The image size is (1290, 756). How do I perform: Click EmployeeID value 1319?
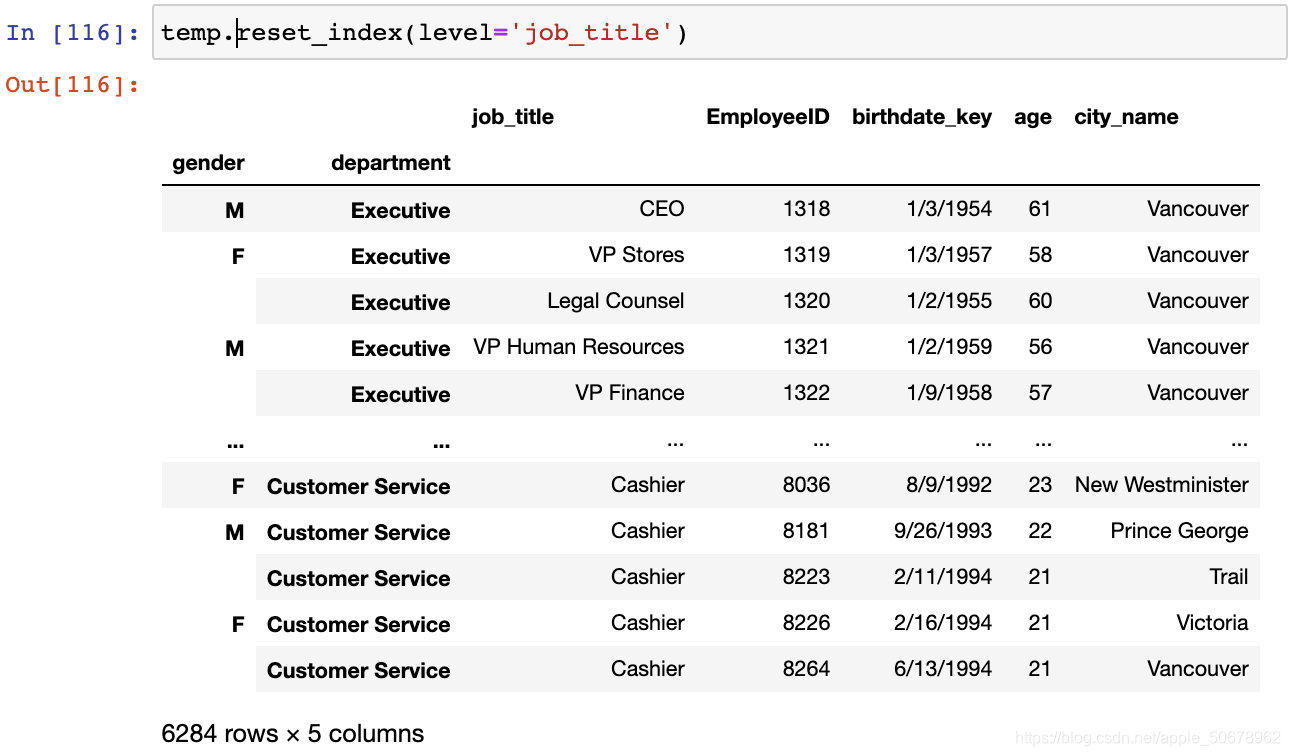(x=807, y=255)
